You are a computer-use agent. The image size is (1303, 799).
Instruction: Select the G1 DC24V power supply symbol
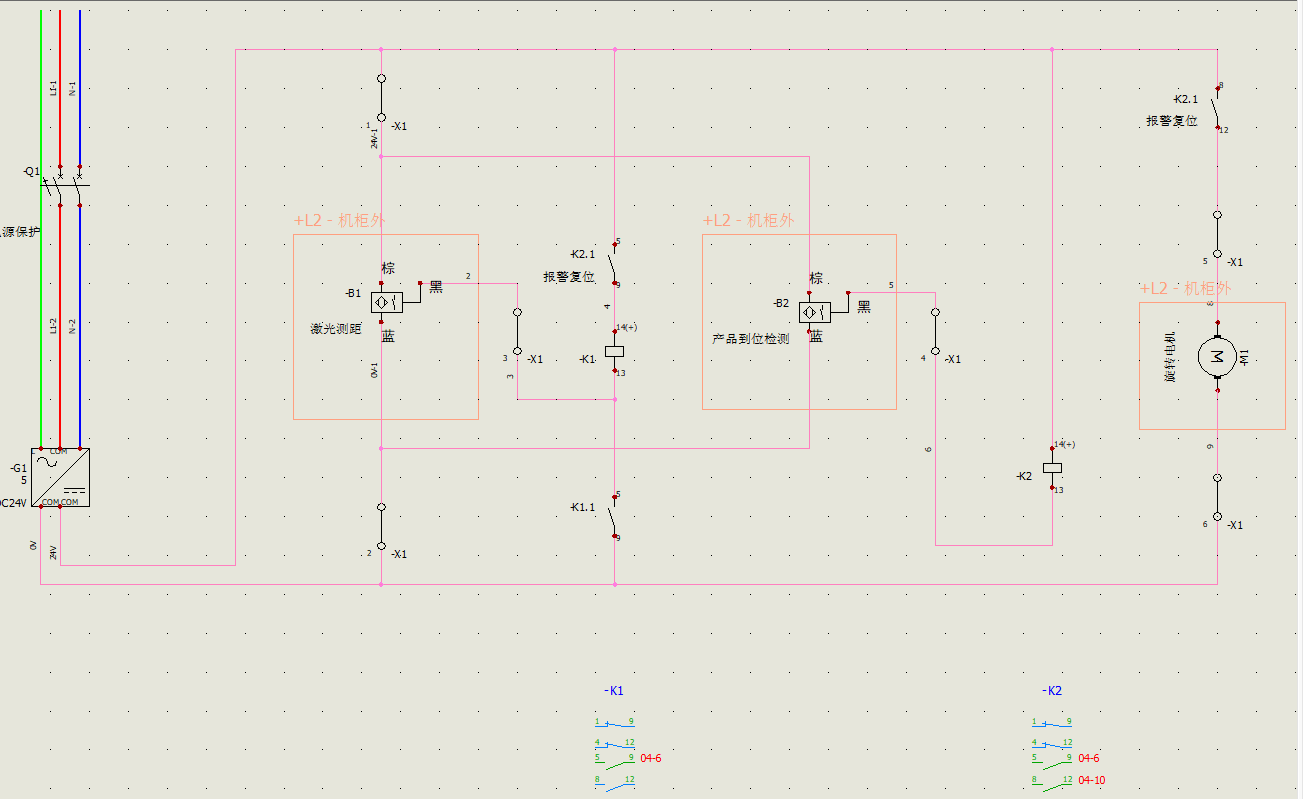pos(60,477)
